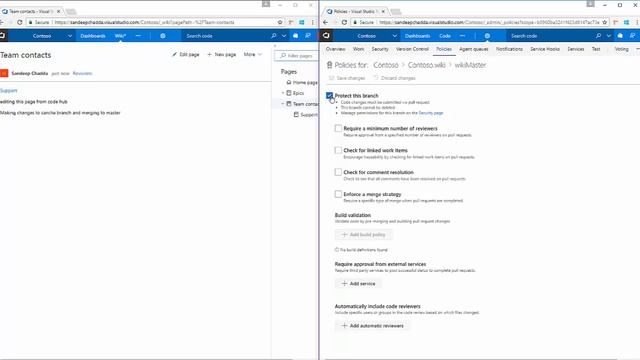
Task: Click search magnifier in wiki window header
Action: coord(273,36)
